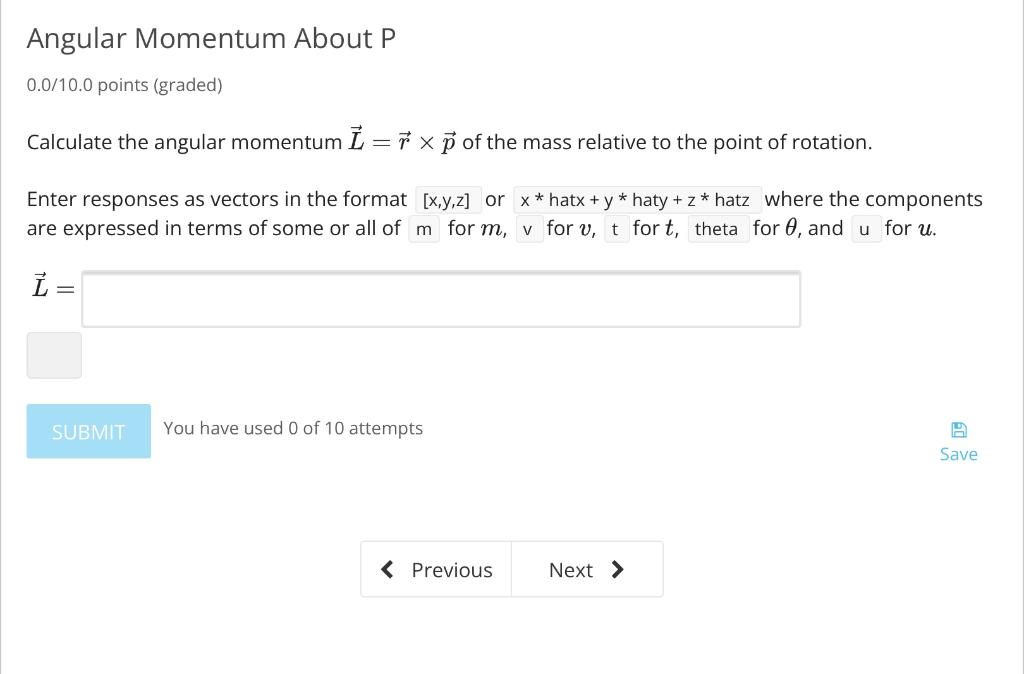Click the left chevron on Previous button

(388, 569)
